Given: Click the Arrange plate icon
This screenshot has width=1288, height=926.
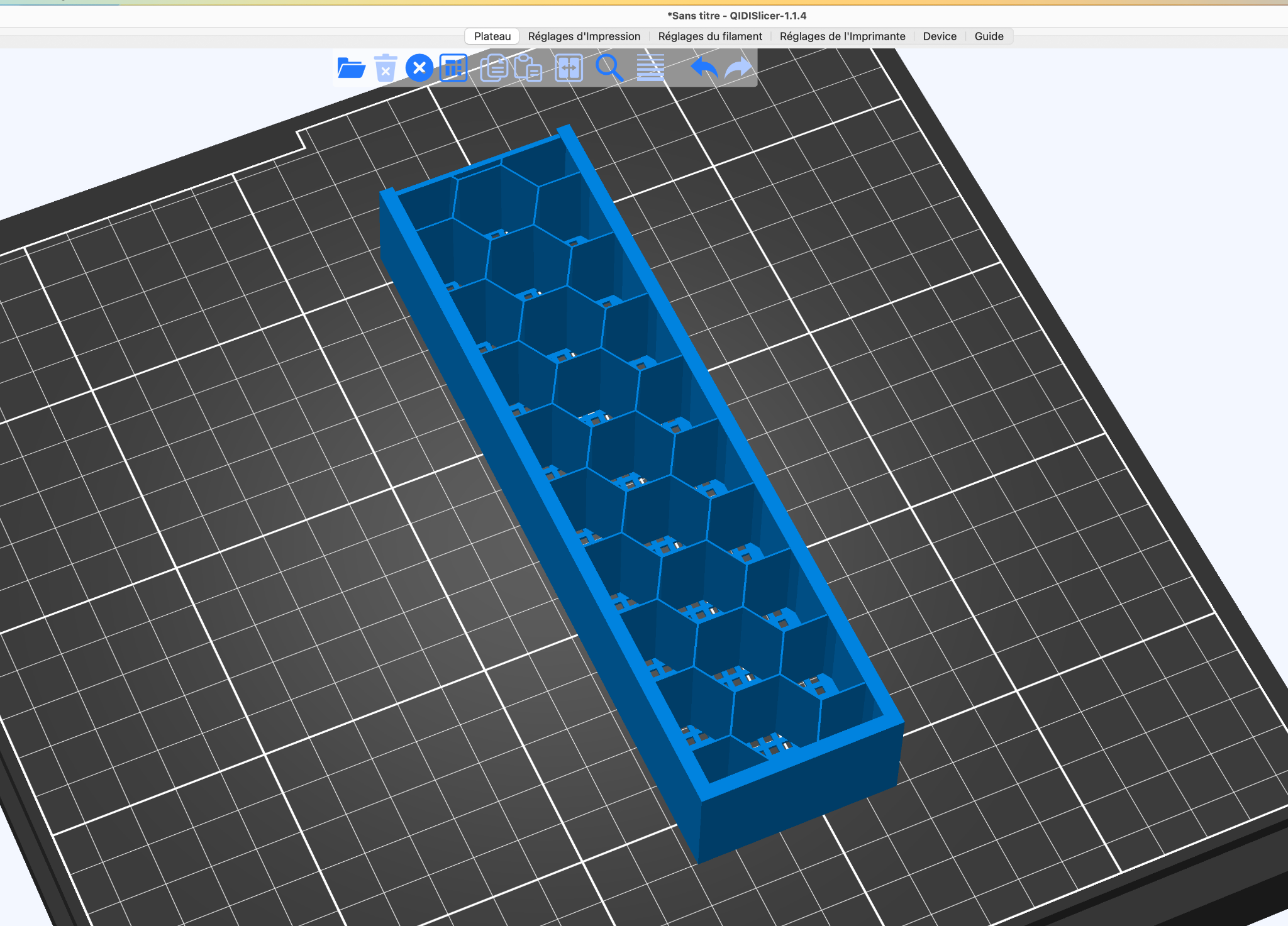Looking at the screenshot, I should click(453, 68).
